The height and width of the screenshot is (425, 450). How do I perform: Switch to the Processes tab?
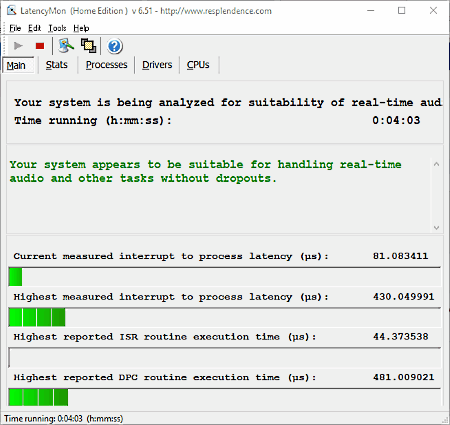(107, 65)
